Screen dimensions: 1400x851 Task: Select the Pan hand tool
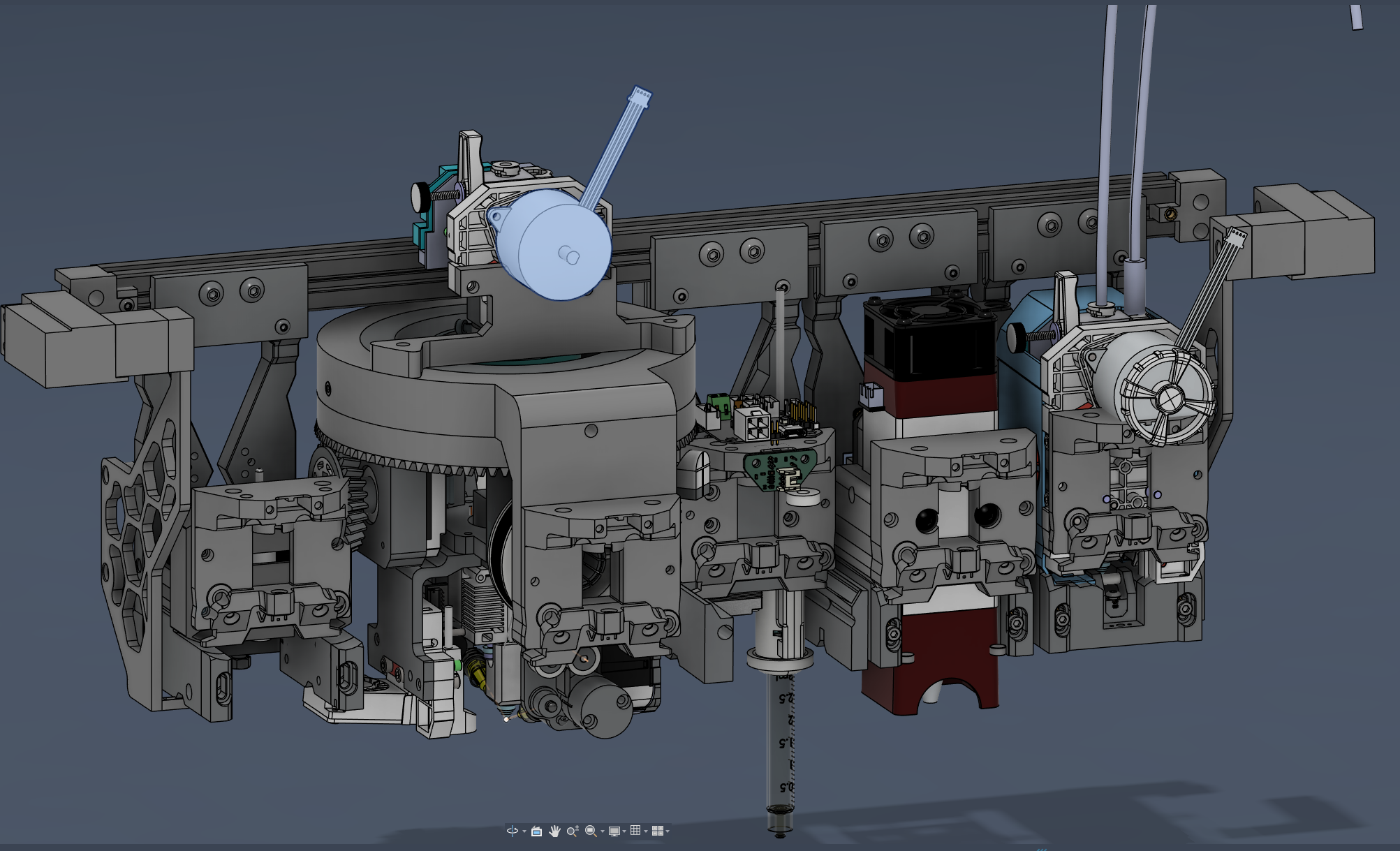(555, 831)
